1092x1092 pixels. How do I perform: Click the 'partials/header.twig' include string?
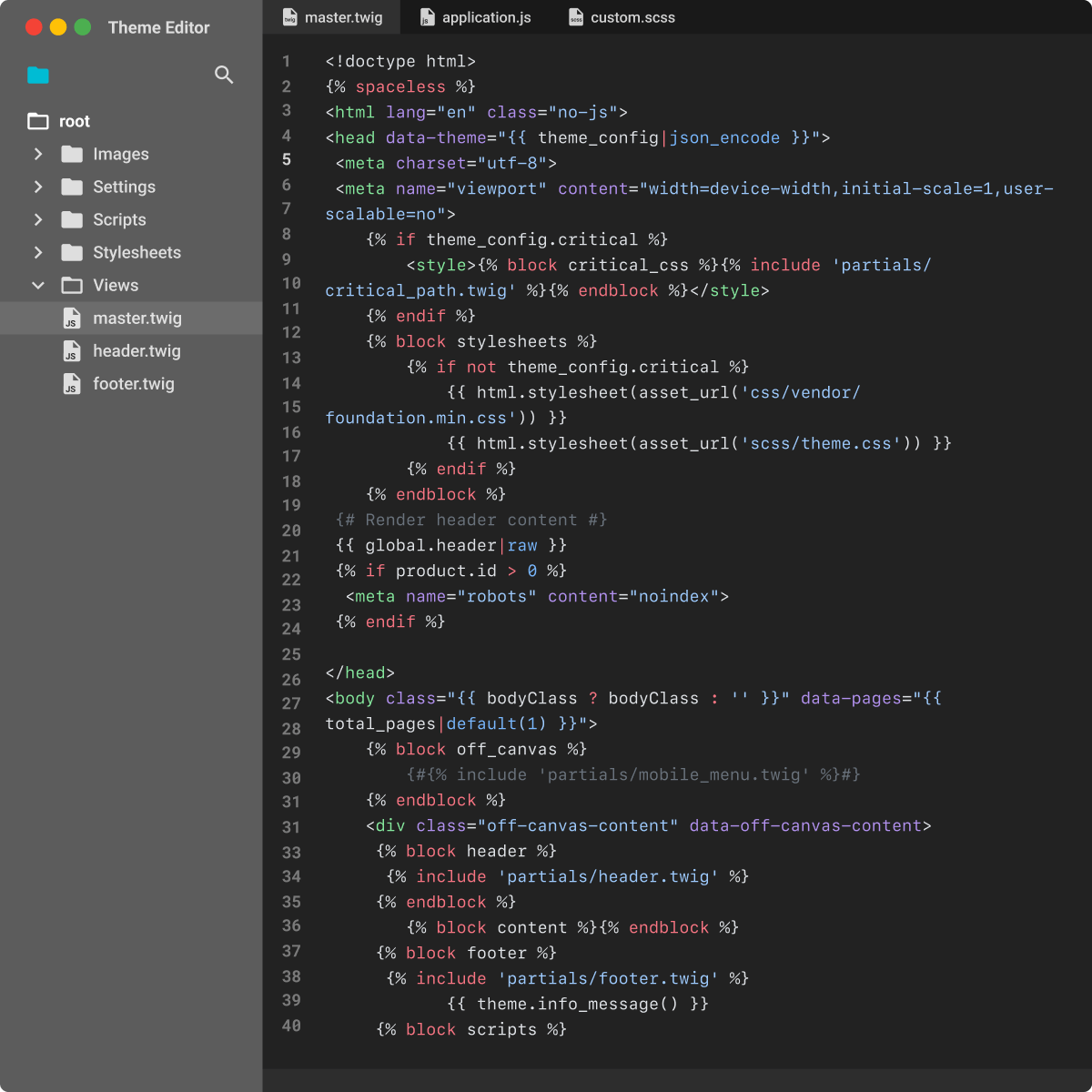(x=608, y=876)
